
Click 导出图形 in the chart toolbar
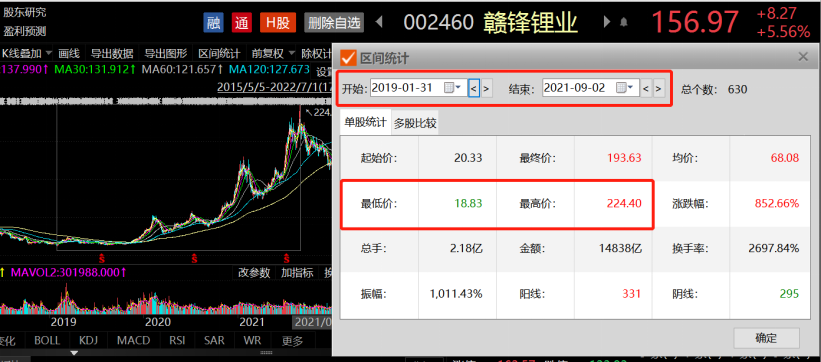(x=165, y=53)
